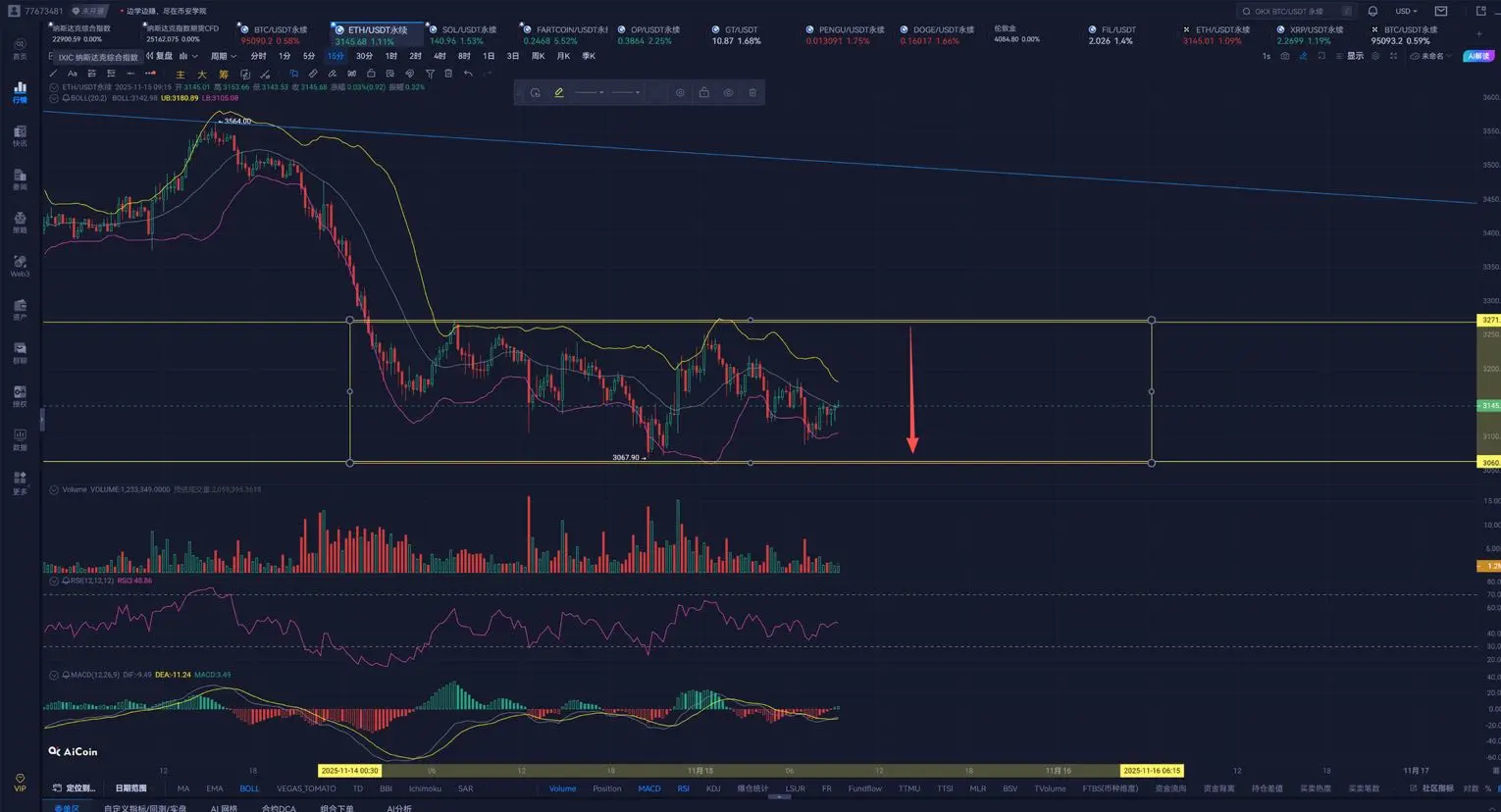Delete selected drawing in floating toolbar
Image resolution: width=1501 pixels, height=812 pixels.
point(752,92)
